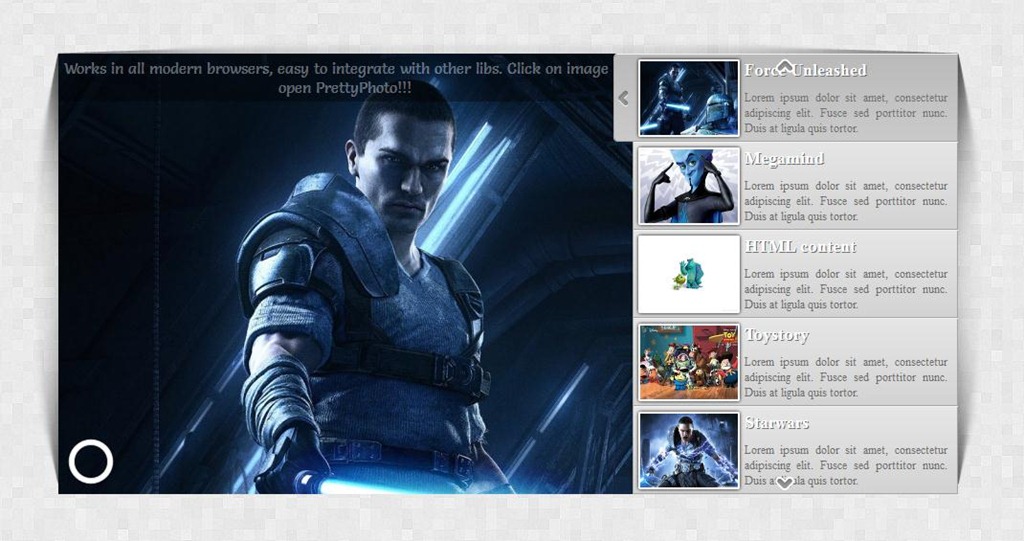Click the 'Toystory' title

point(777,335)
